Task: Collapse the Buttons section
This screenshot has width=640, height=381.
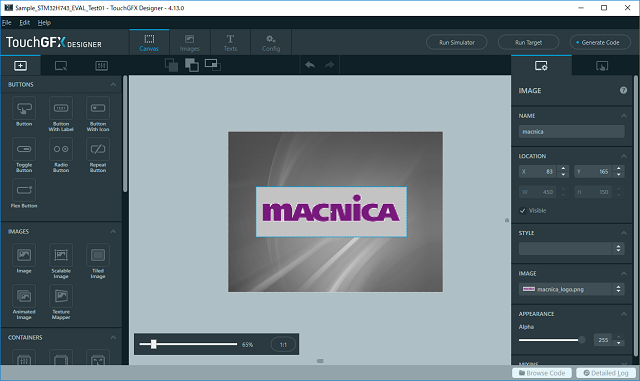Action: [x=113, y=85]
